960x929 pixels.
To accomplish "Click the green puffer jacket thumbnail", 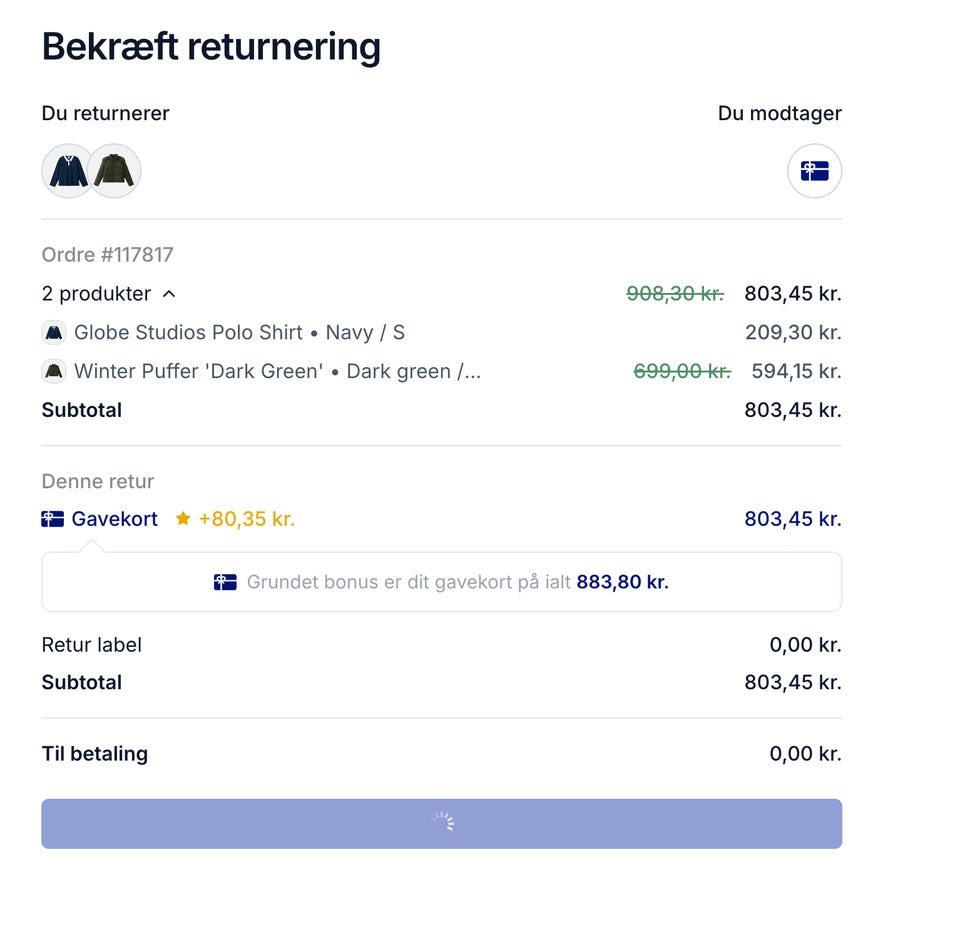I will click(x=115, y=171).
